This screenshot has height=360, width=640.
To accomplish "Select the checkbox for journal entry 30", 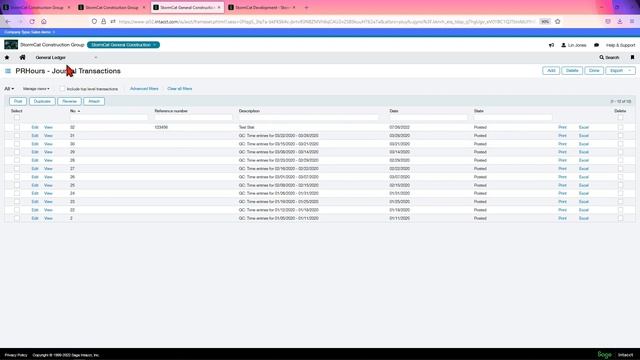I will (x=17, y=144).
